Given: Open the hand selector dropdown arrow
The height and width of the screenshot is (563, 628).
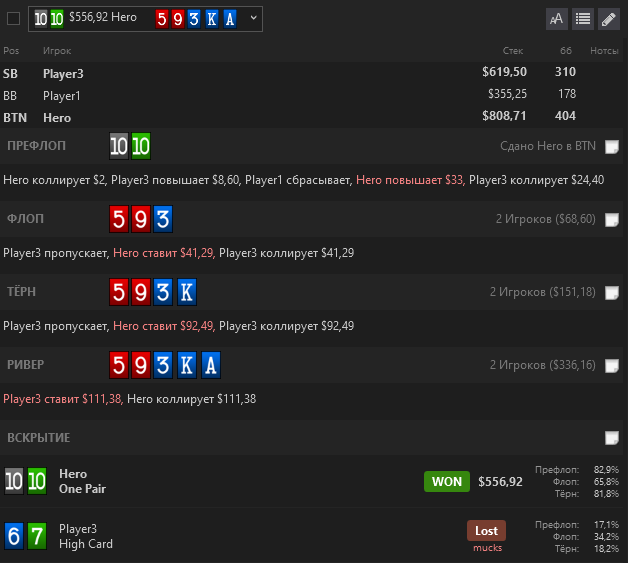Looking at the screenshot, I should [253, 18].
